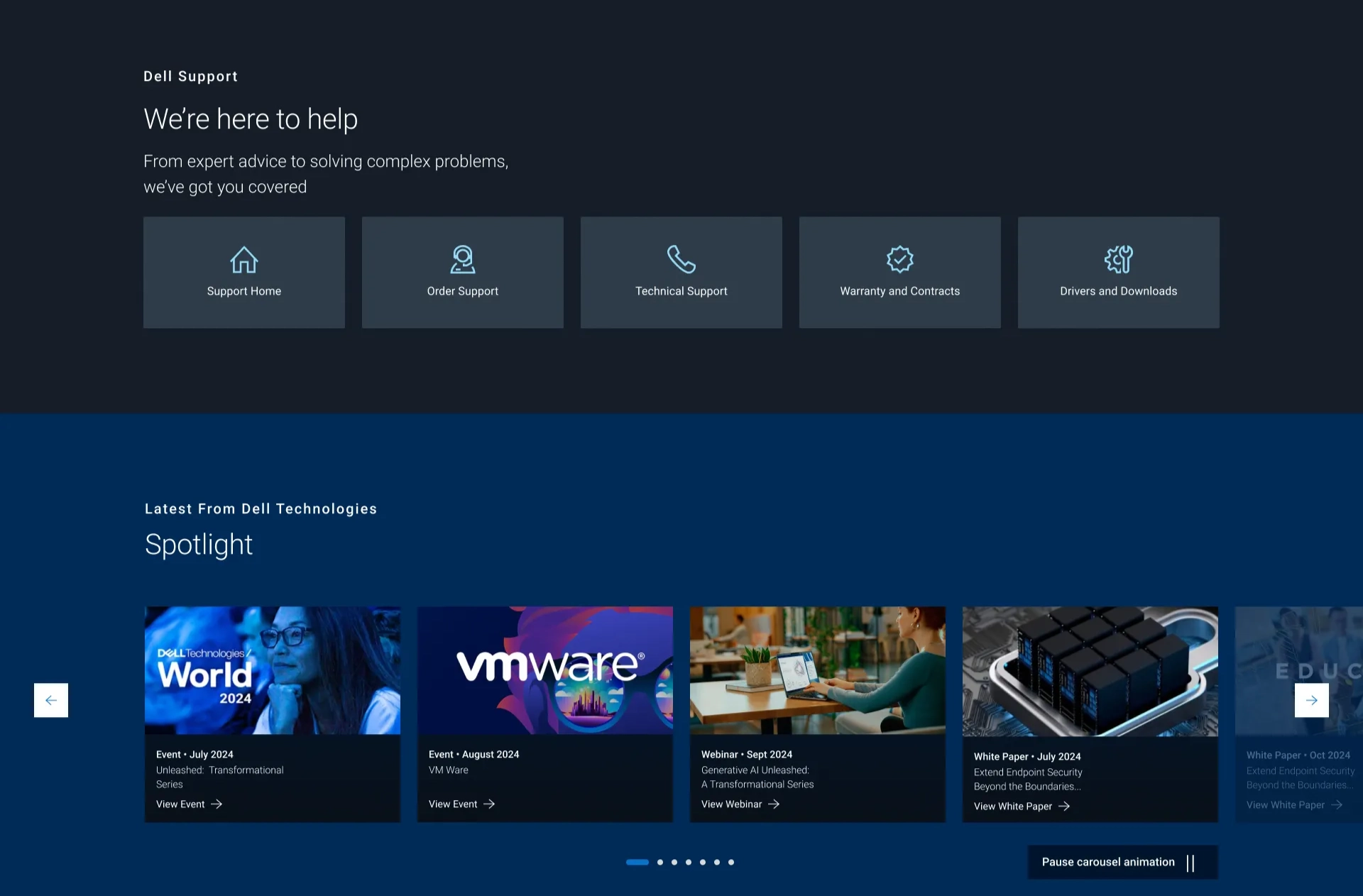Screen dimensions: 1363x896
Task: Click arrow beside View Webinar
Action: coord(774,804)
